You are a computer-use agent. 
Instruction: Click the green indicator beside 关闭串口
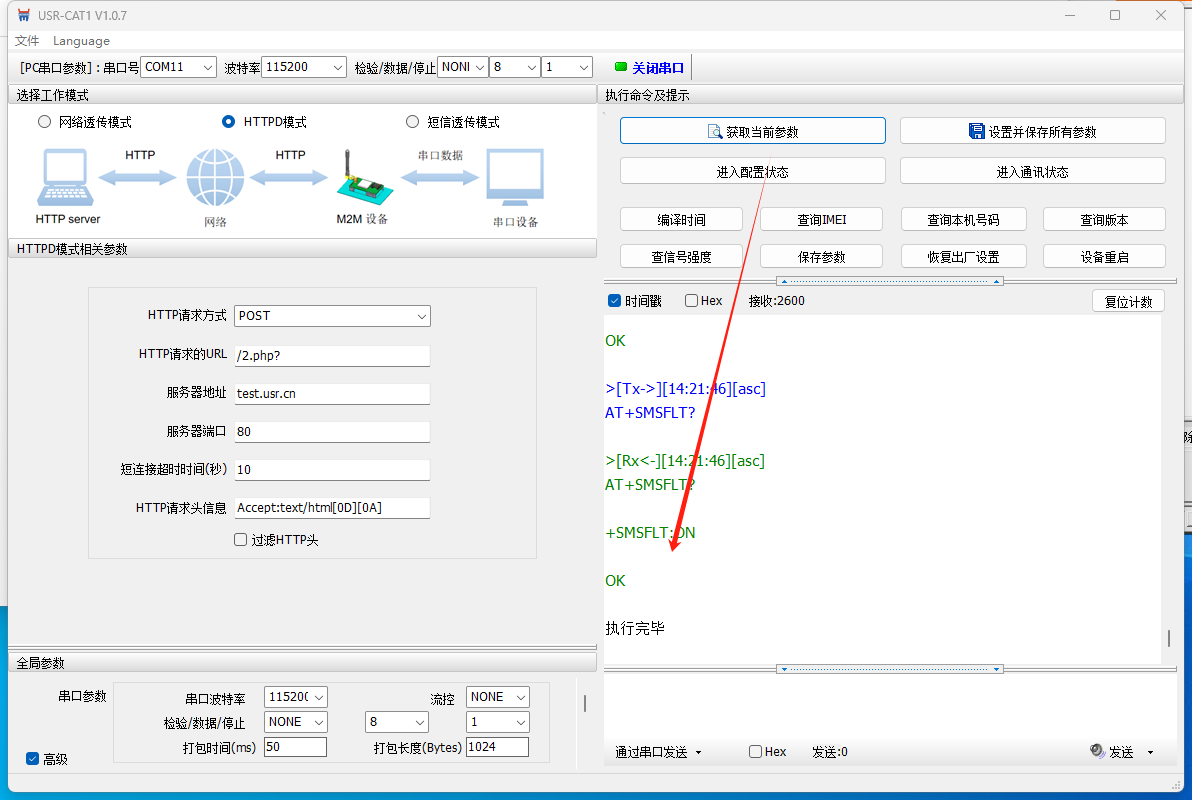621,67
